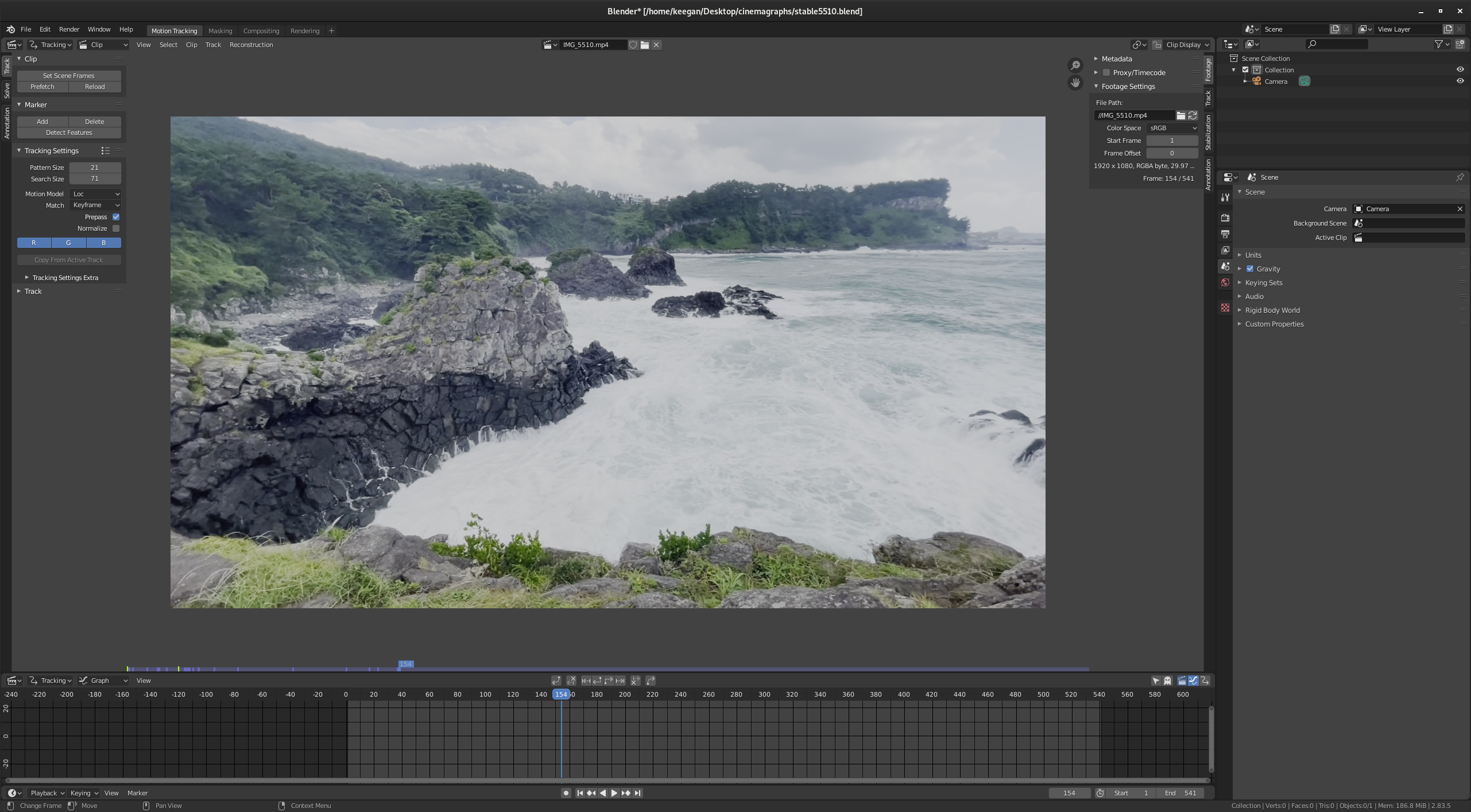Toggle fake user shield for IMG_5510.mp4

click(633, 45)
